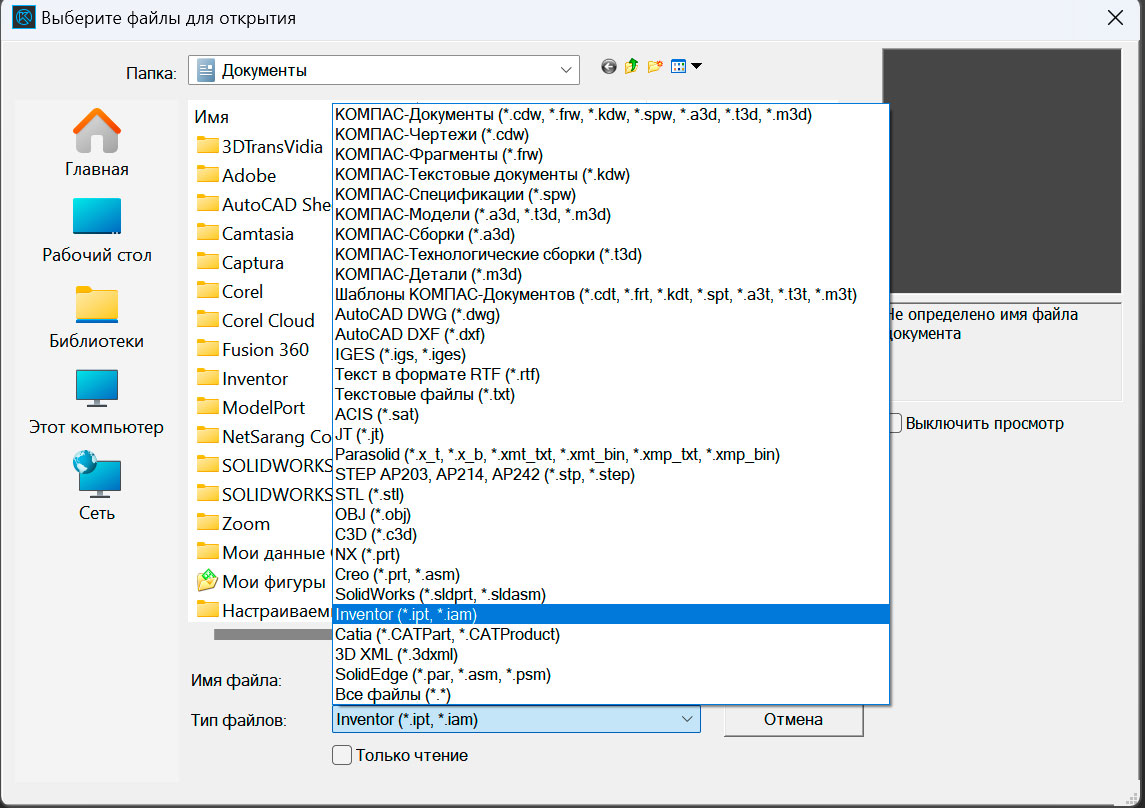
Task: Choose КОМПАС-Чертежи (*.cdw) type
Action: point(610,134)
